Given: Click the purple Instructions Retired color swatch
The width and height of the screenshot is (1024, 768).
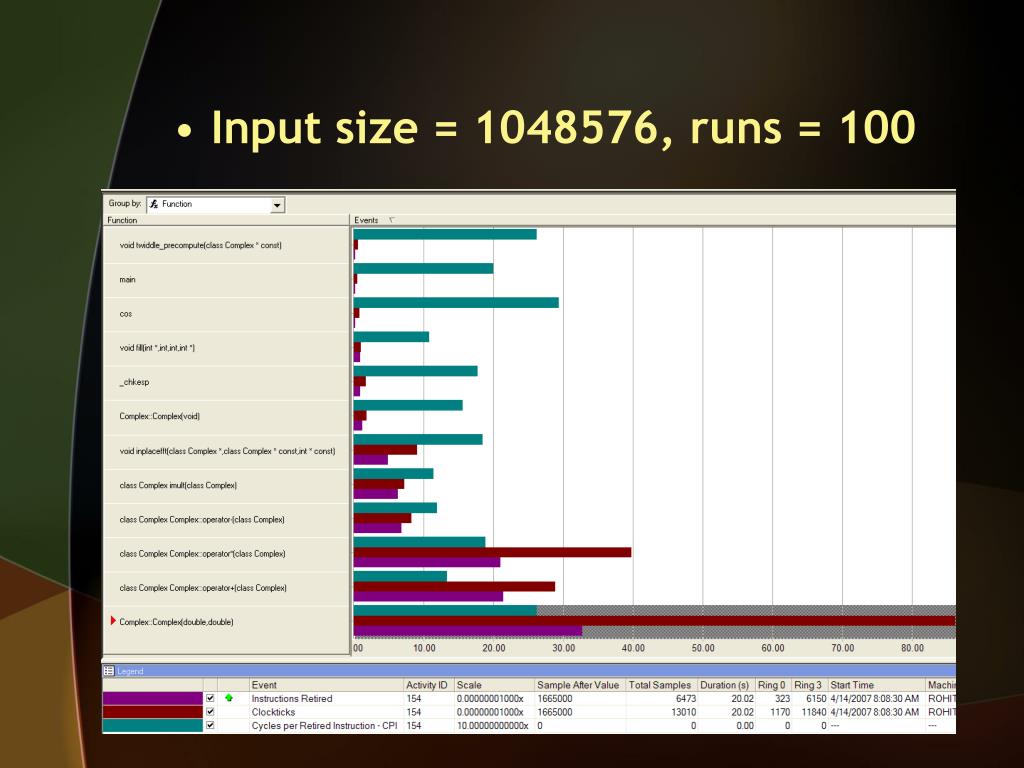Looking at the screenshot, I should click(153, 698).
